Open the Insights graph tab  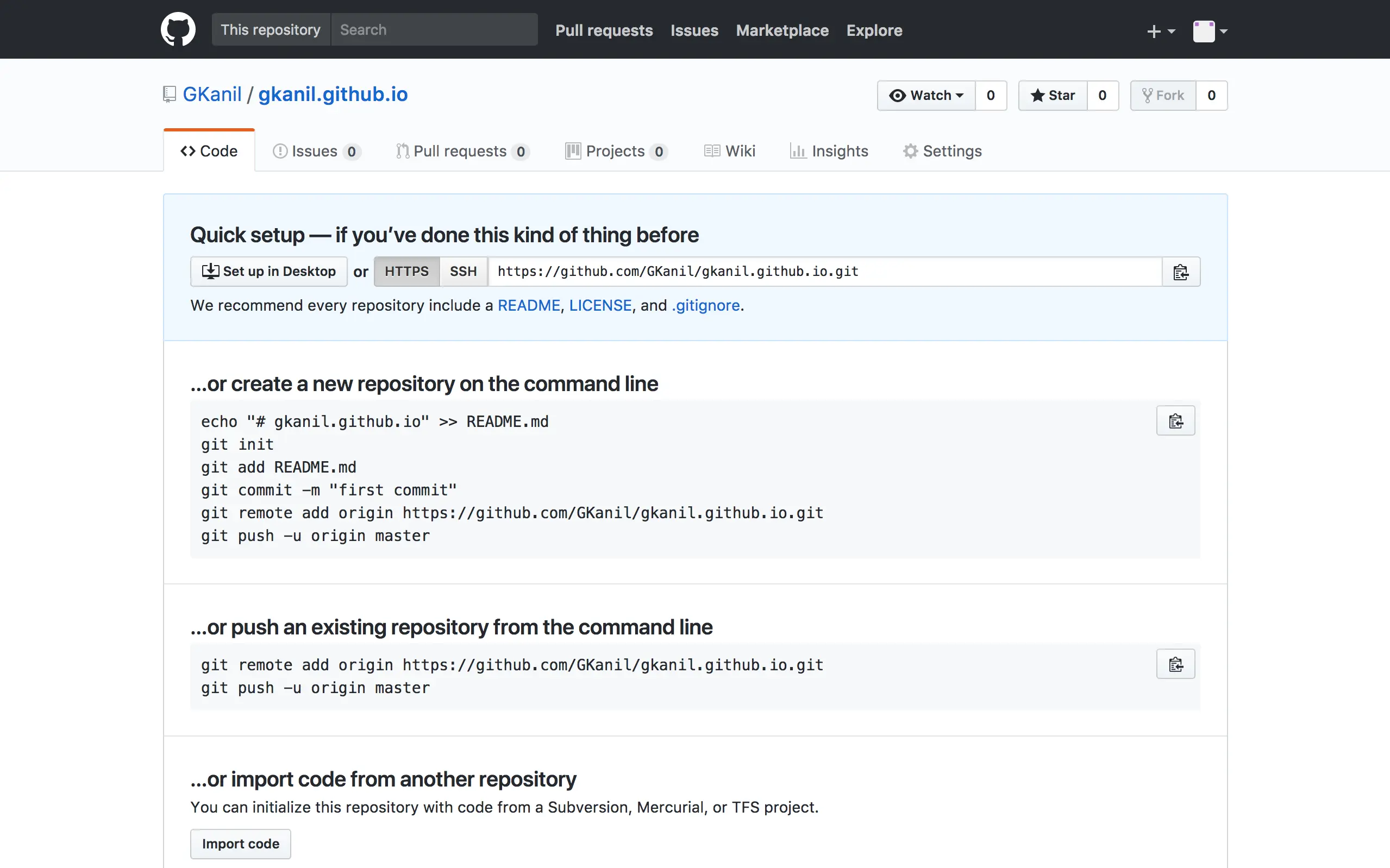pos(829,151)
